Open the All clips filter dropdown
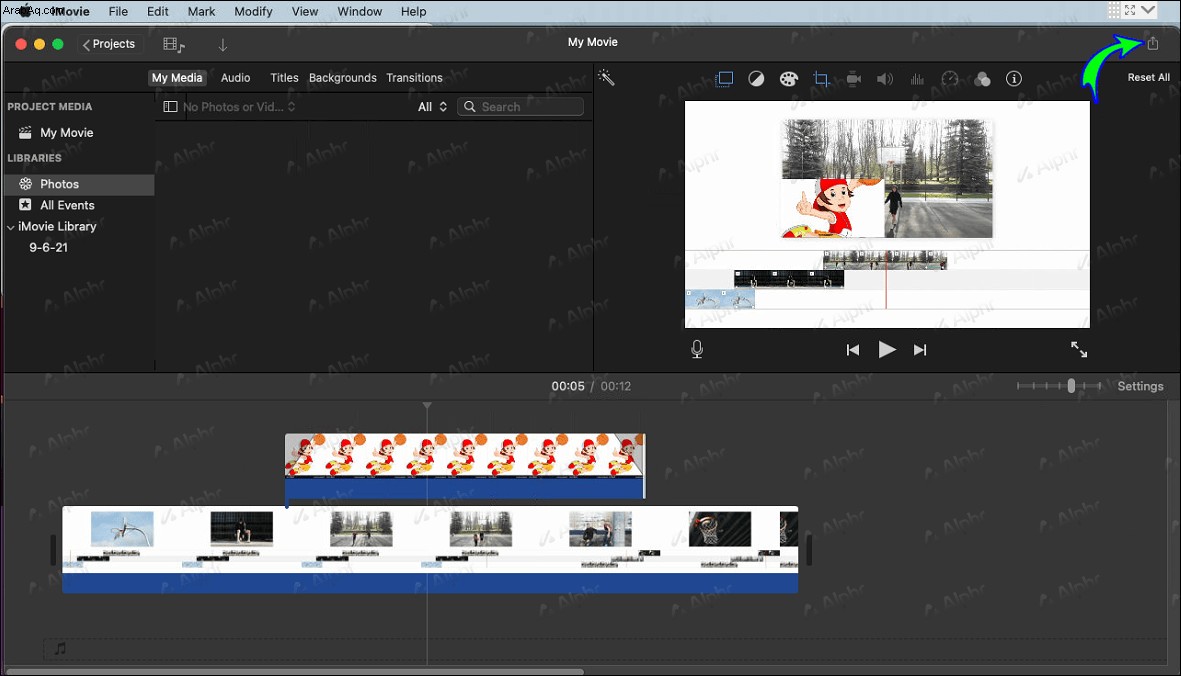Screen dimensions: 1181x676 [432, 107]
